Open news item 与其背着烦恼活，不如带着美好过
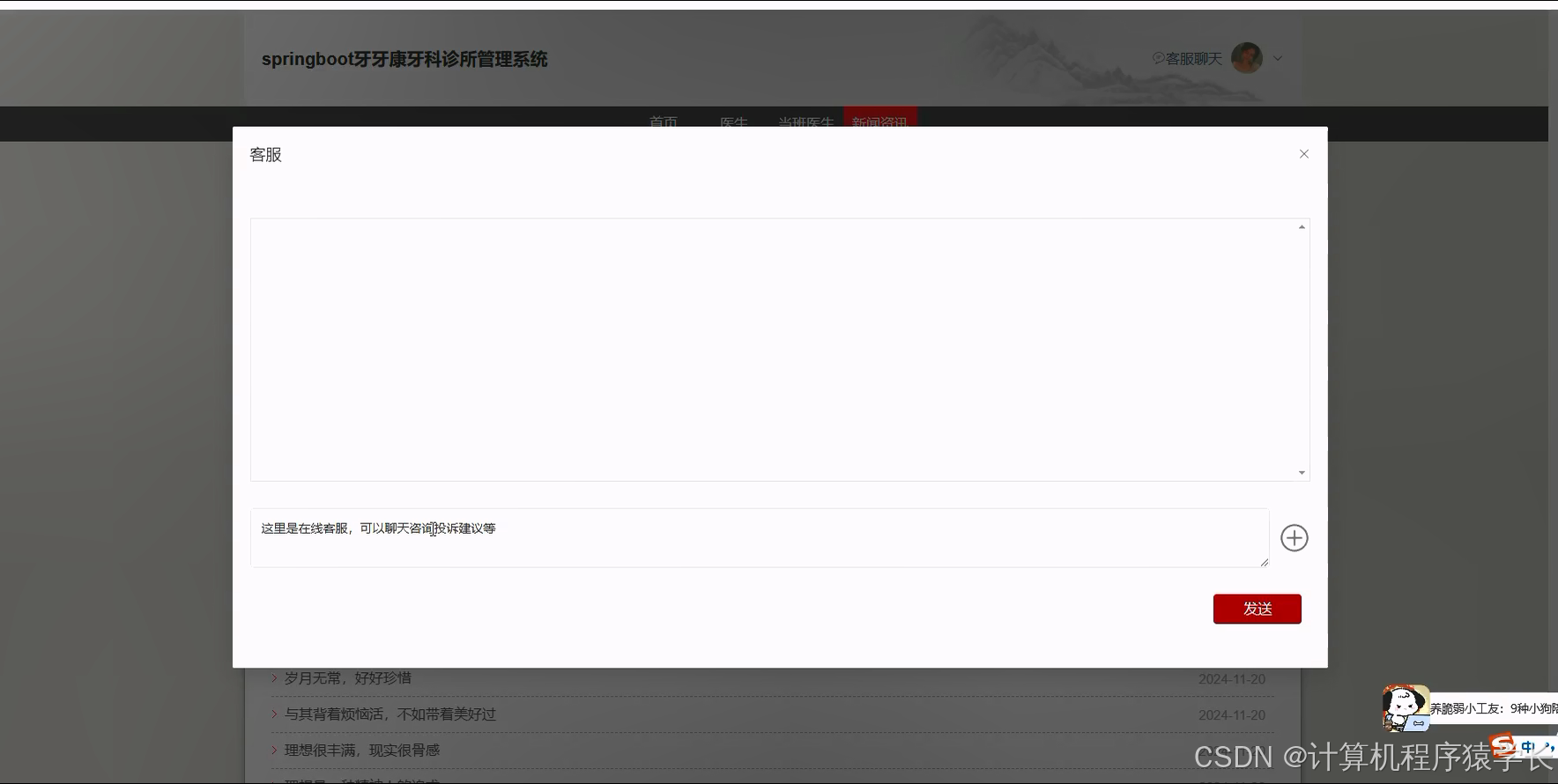 tap(389, 714)
